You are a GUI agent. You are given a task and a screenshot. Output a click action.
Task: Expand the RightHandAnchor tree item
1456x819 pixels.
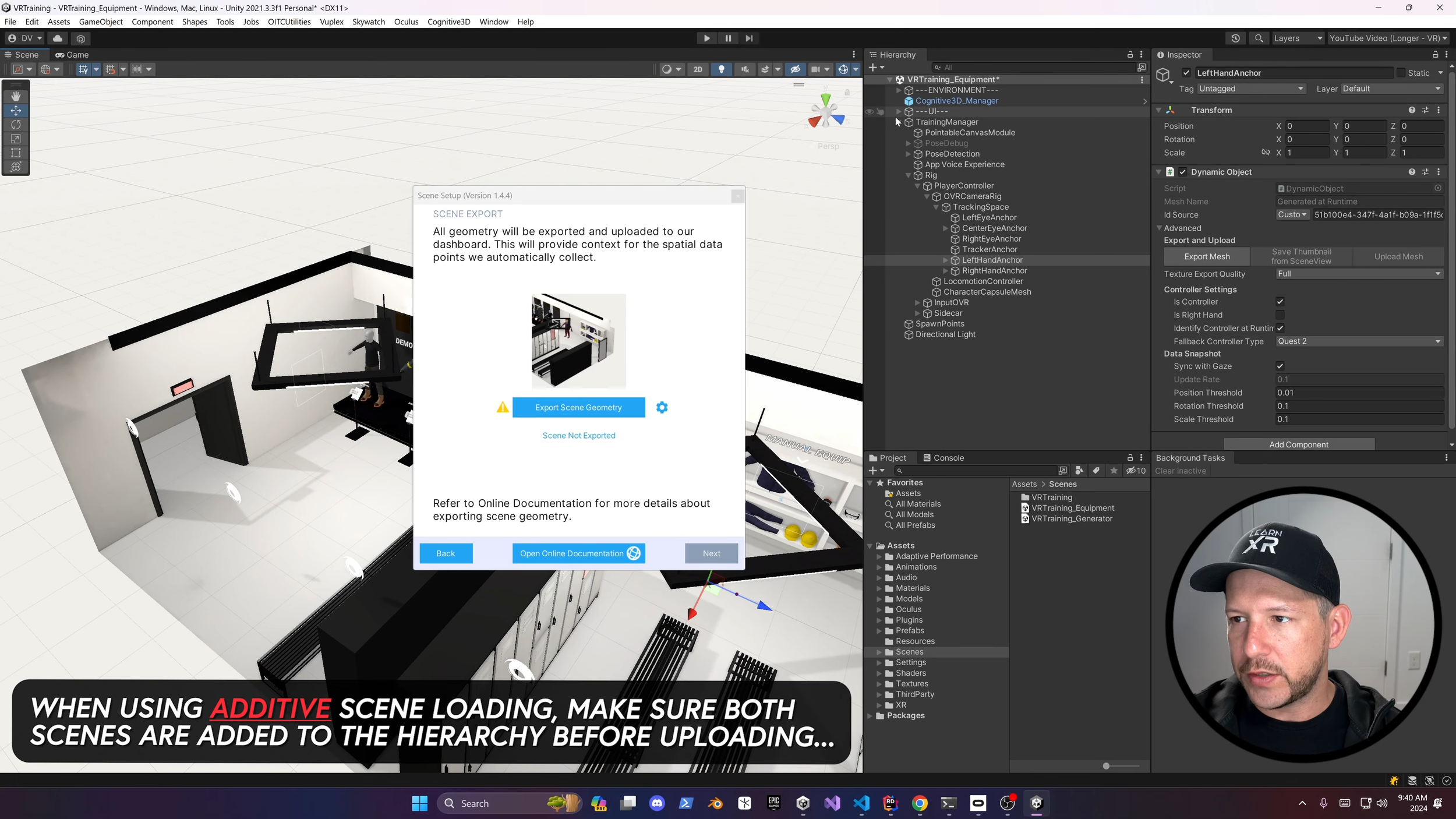tap(945, 271)
